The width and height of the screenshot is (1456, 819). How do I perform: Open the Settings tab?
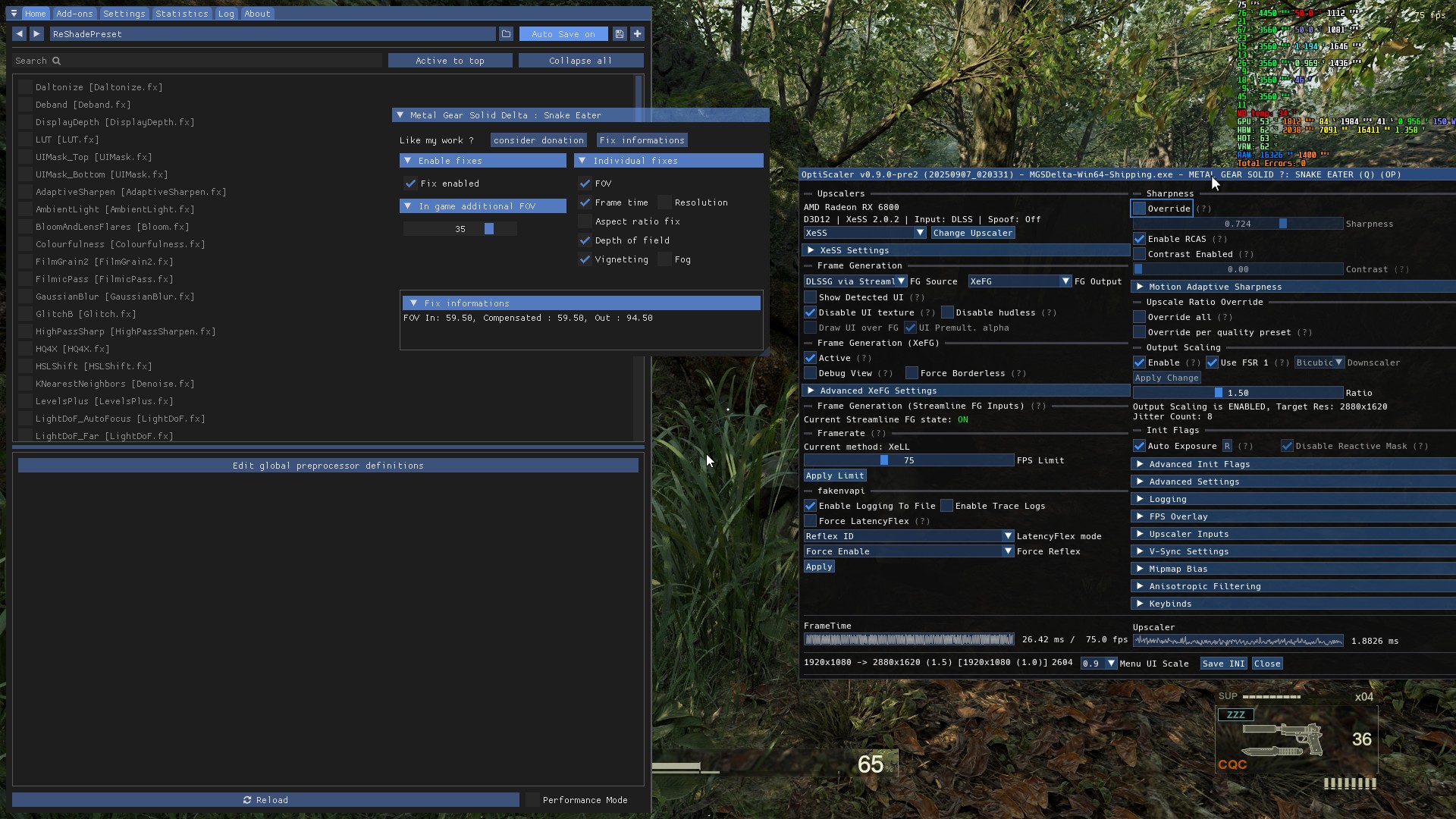tap(124, 14)
